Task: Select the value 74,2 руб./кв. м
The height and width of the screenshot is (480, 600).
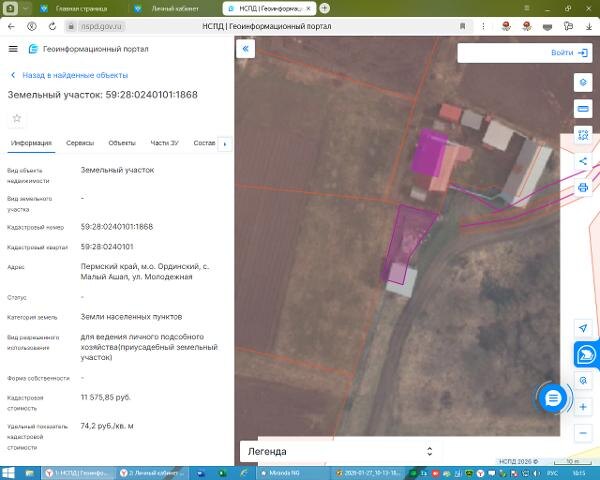Action: click(x=107, y=426)
